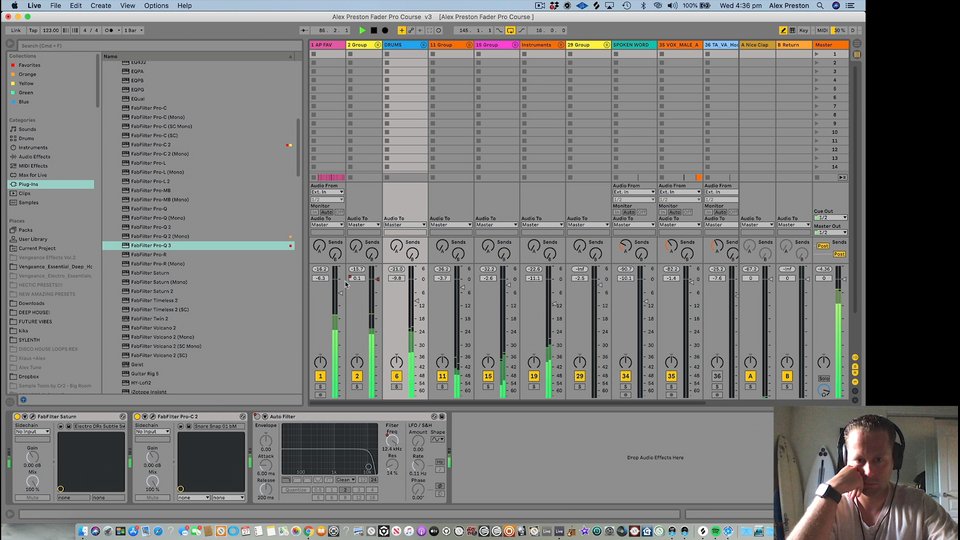
Task: Toggle track activator 11 on 11 Group
Action: (442, 376)
